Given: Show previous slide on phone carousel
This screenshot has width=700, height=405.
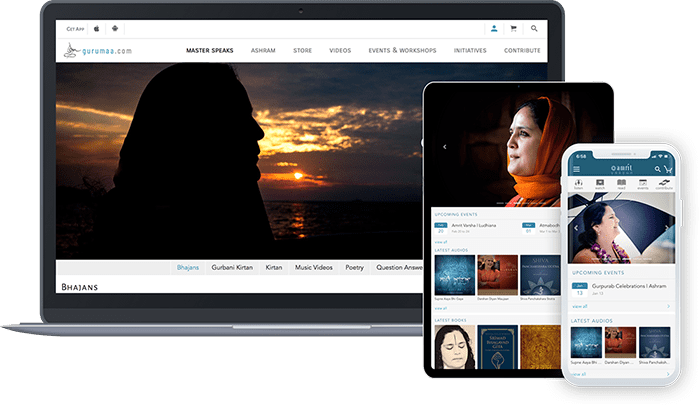Looking at the screenshot, I should tap(576, 228).
